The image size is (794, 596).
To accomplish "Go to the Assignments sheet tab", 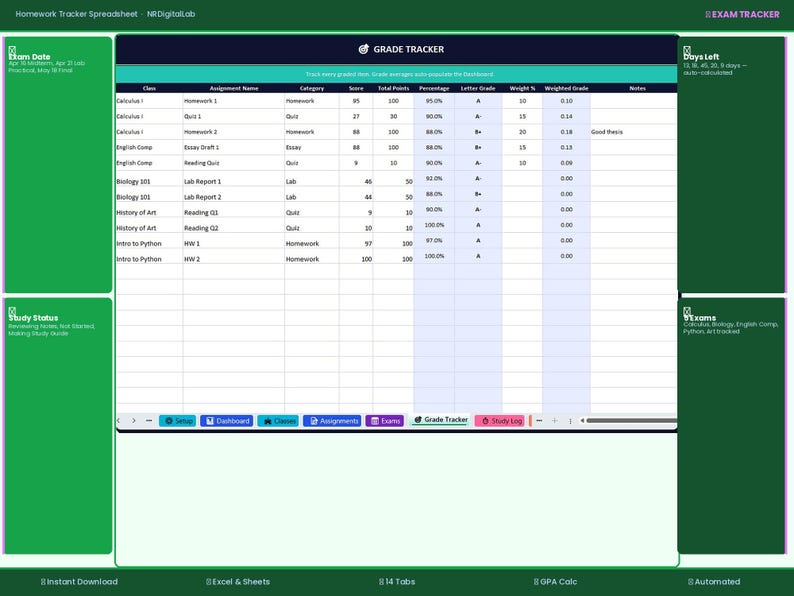I will [x=332, y=421].
